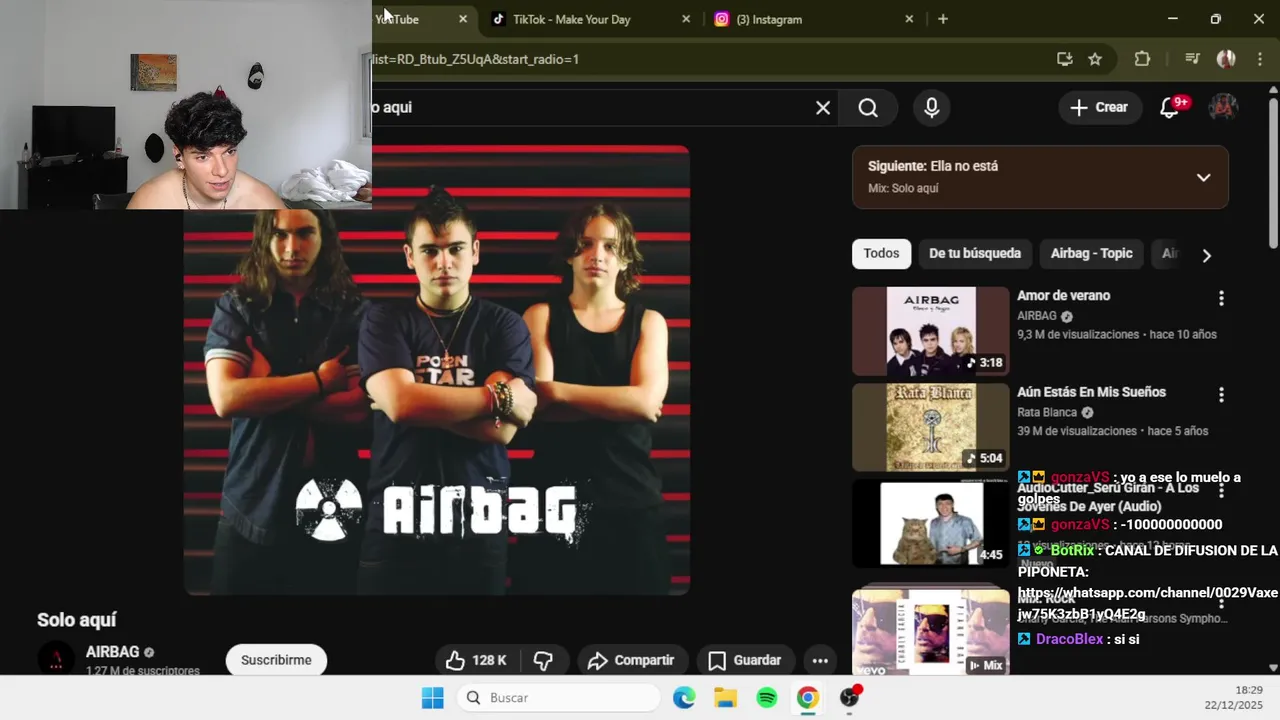This screenshot has height=720, width=1280.
Task: Close the TikTok tab
Action: click(686, 19)
